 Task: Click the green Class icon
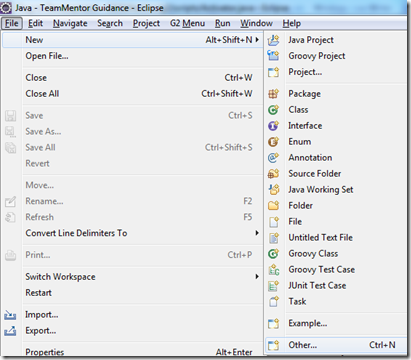coord(273,110)
